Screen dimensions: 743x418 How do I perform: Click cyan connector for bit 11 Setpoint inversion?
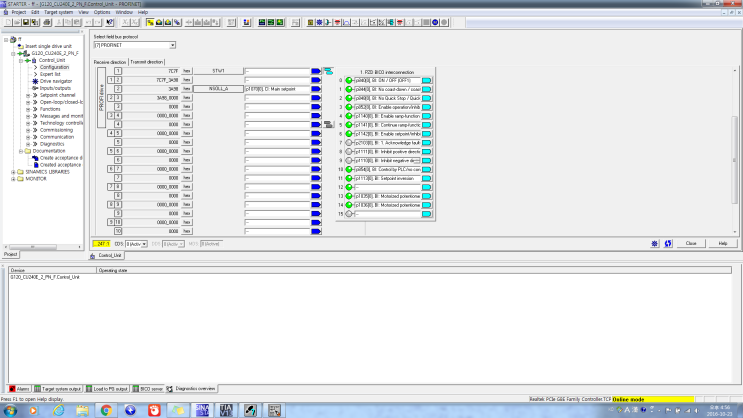pos(426,179)
